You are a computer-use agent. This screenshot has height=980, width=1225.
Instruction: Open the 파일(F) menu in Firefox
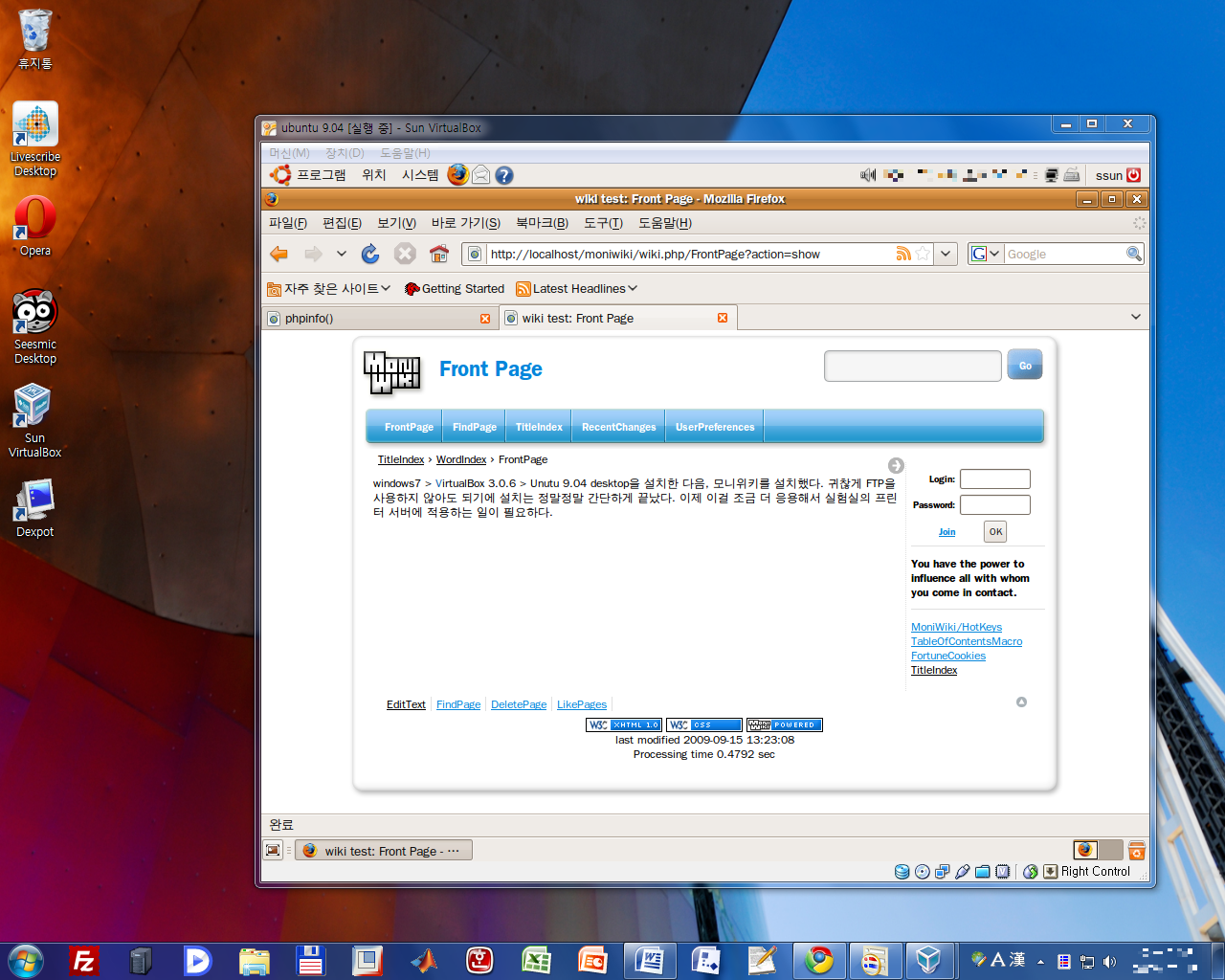(288, 223)
